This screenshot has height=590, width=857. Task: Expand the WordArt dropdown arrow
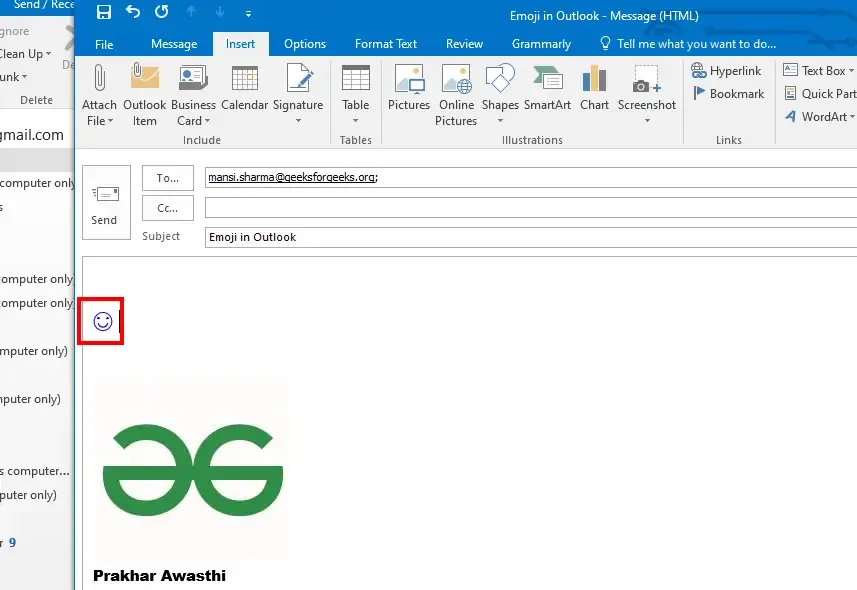click(x=852, y=116)
